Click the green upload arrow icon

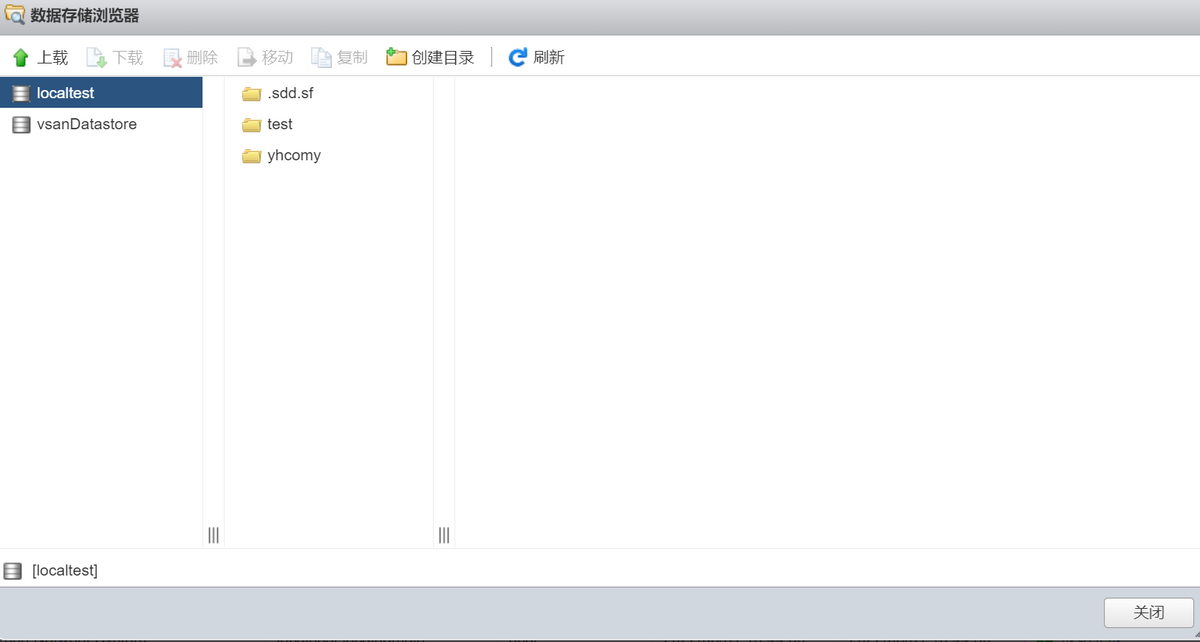pyautogui.click(x=21, y=58)
